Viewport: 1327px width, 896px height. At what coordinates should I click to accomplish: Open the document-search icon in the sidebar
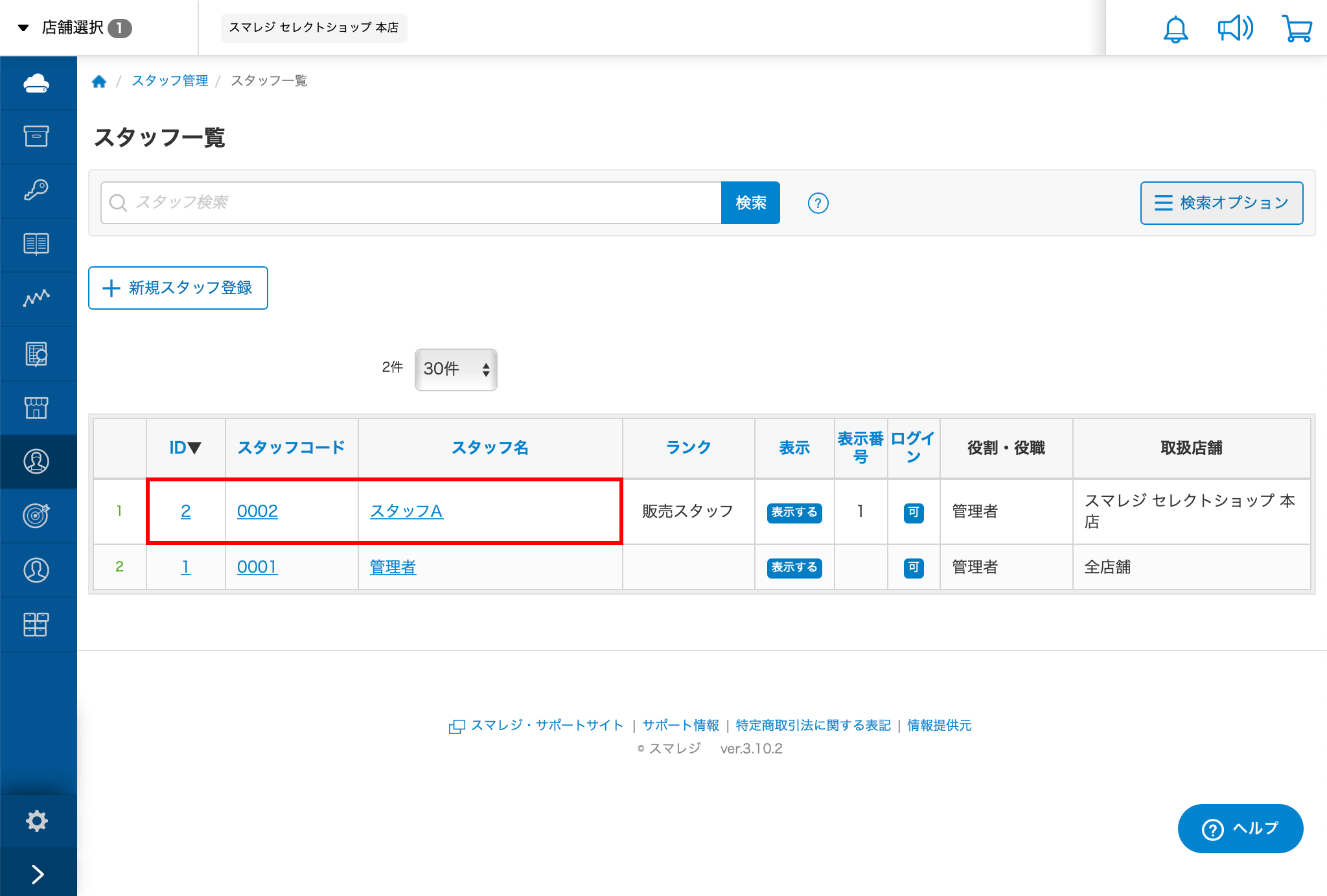36,354
